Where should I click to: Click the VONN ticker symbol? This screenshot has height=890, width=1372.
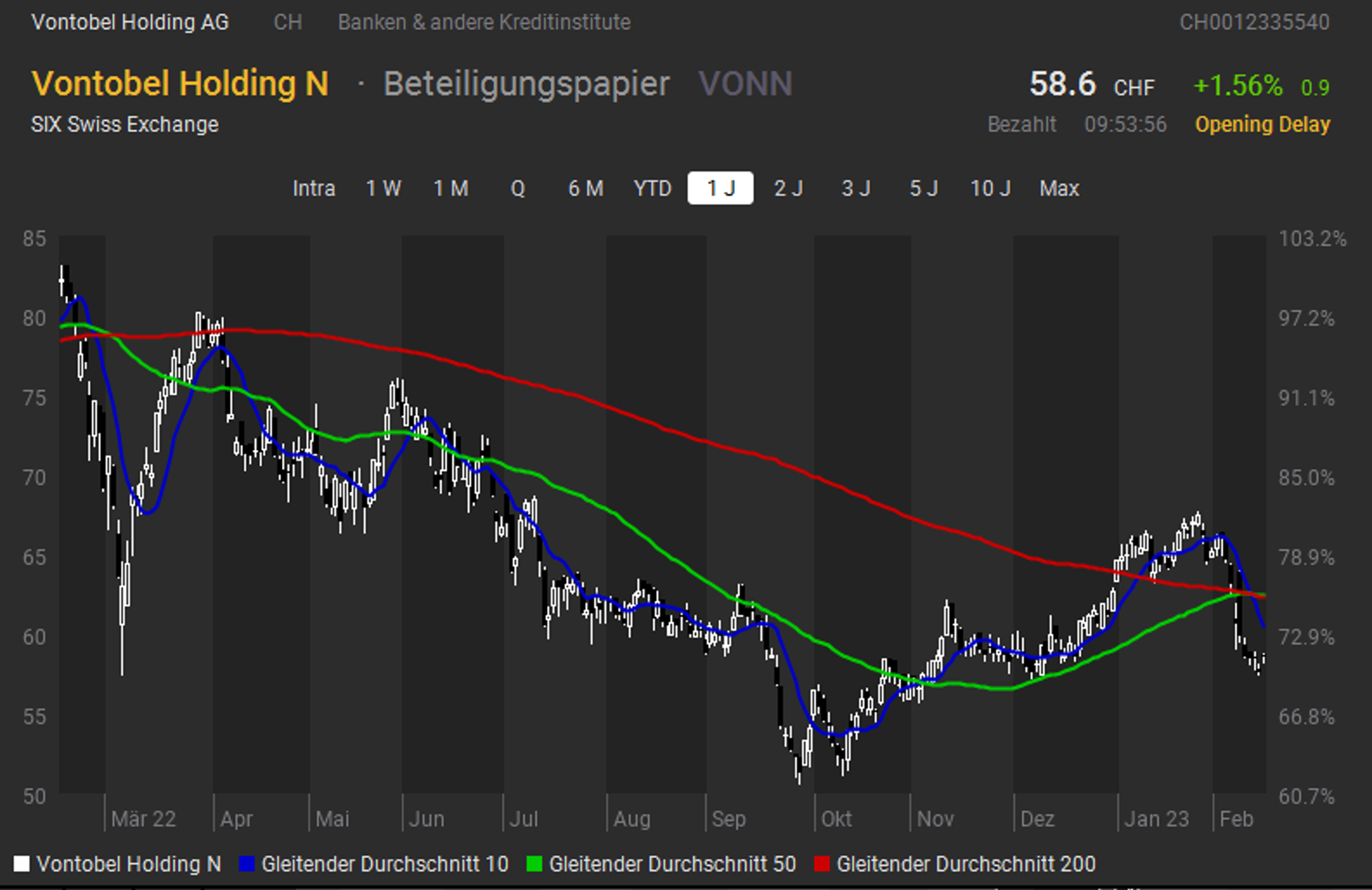(745, 84)
